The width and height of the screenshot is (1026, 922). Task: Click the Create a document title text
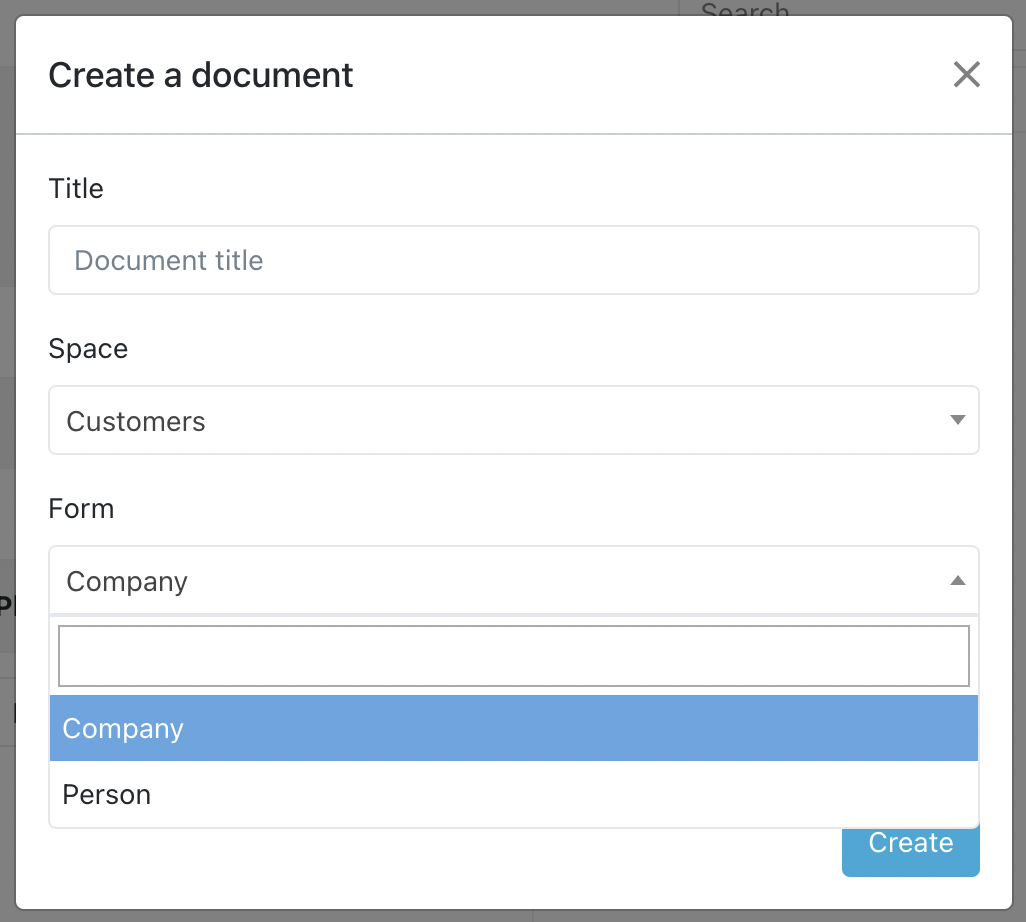(x=200, y=74)
